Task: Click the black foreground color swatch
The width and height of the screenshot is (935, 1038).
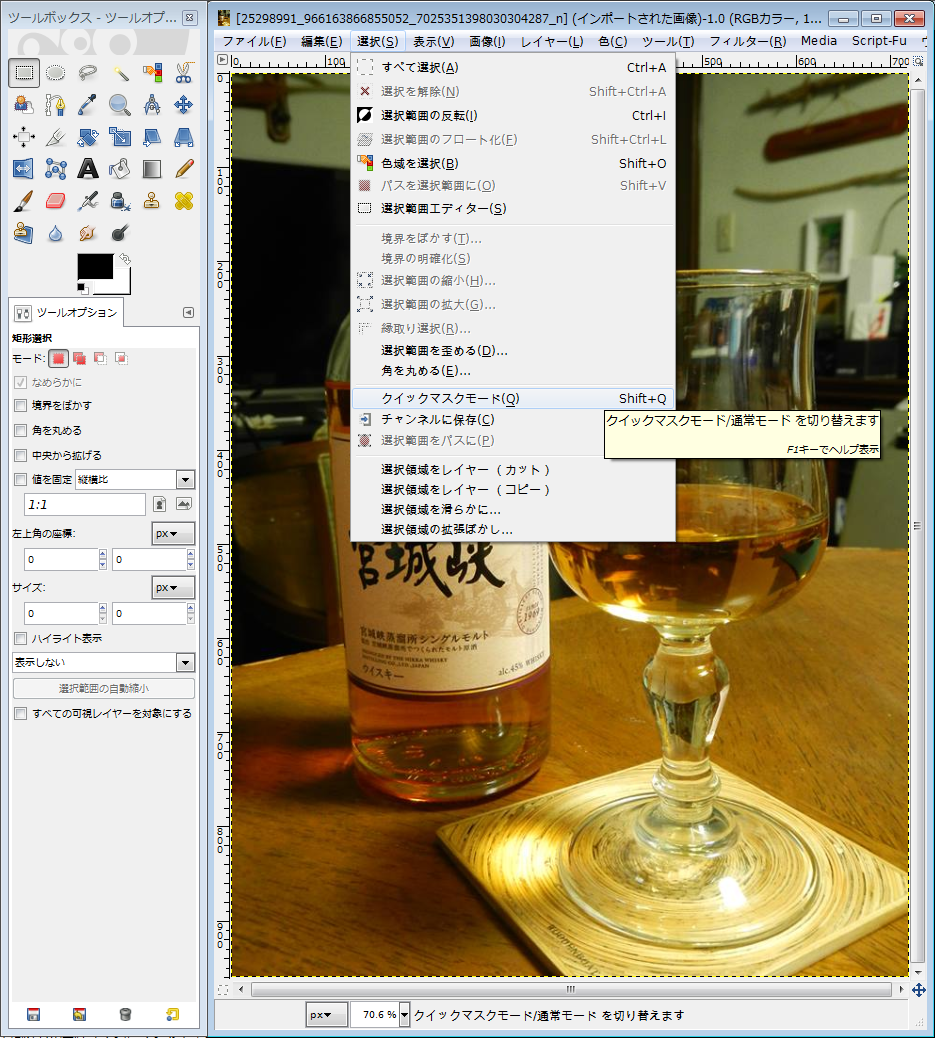Action: tap(94, 266)
